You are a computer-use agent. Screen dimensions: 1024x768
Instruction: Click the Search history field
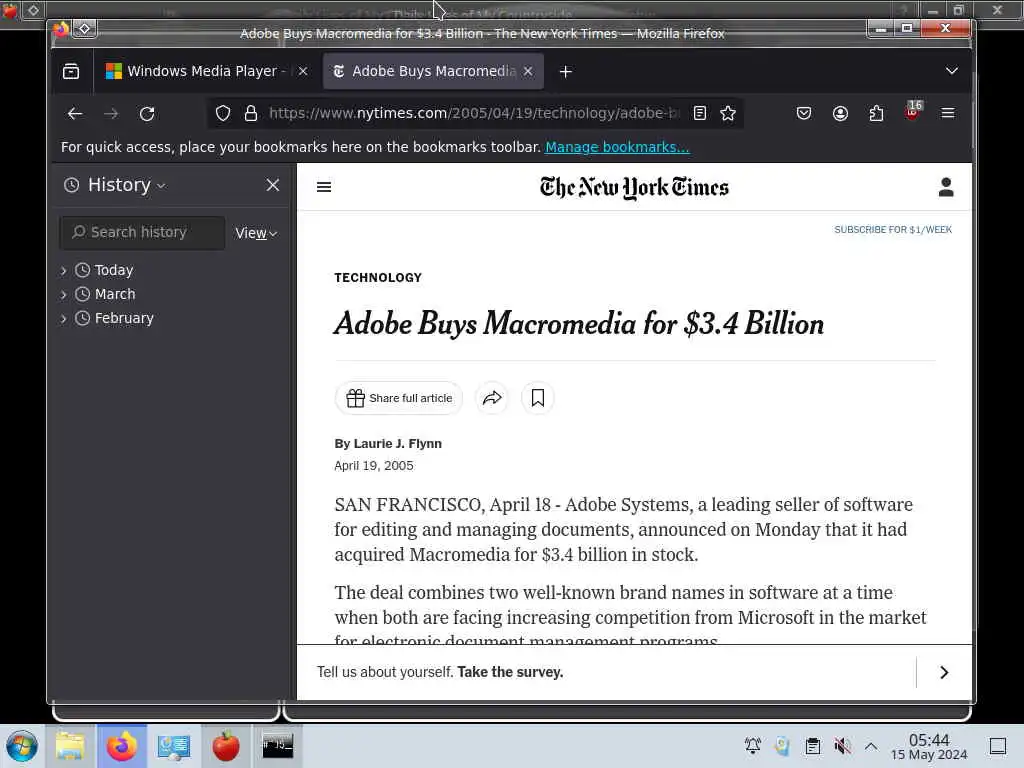tap(142, 232)
